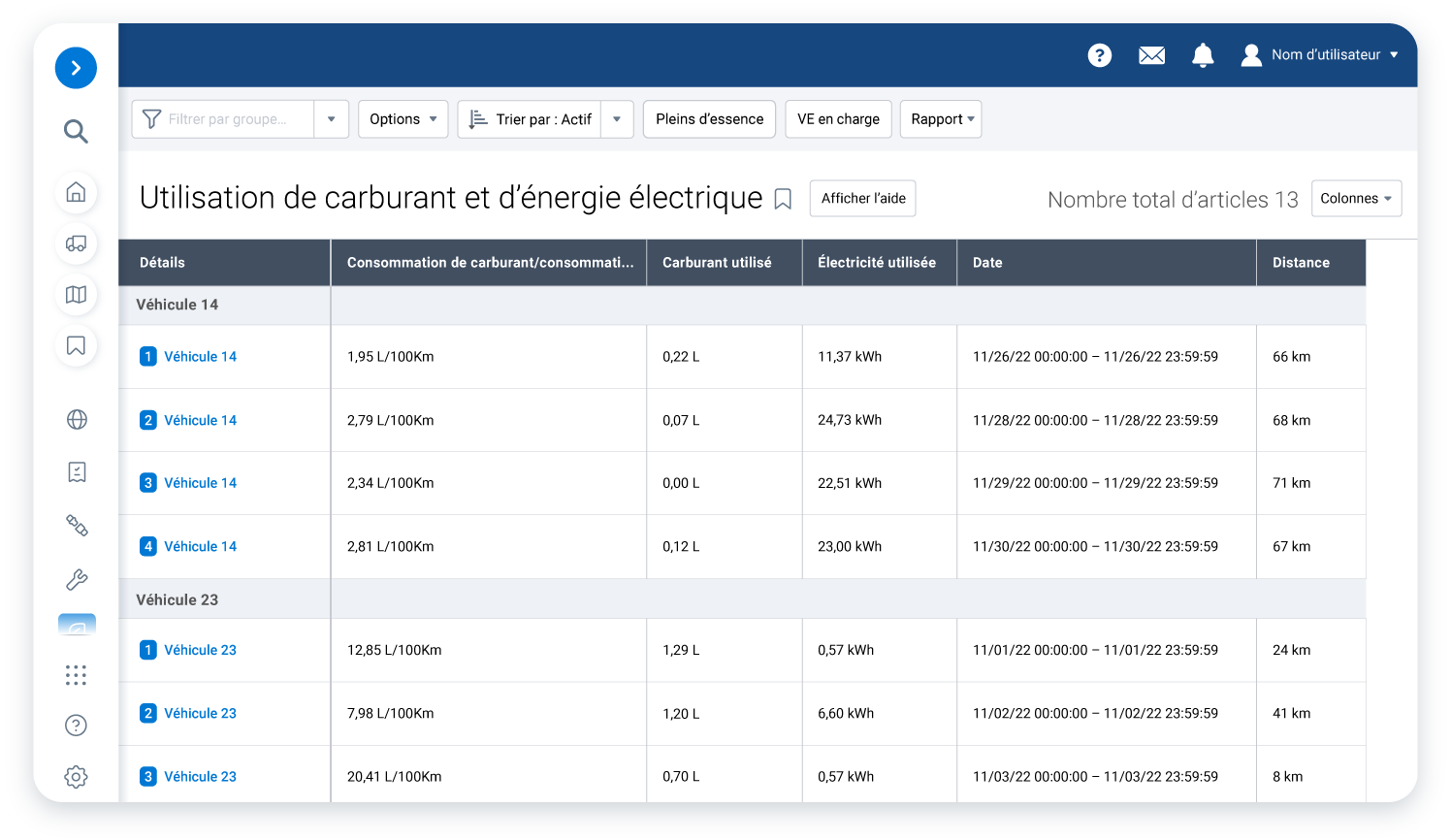Open the Rapport dropdown menu
This screenshot has width=1451, height=840.
[x=940, y=118]
